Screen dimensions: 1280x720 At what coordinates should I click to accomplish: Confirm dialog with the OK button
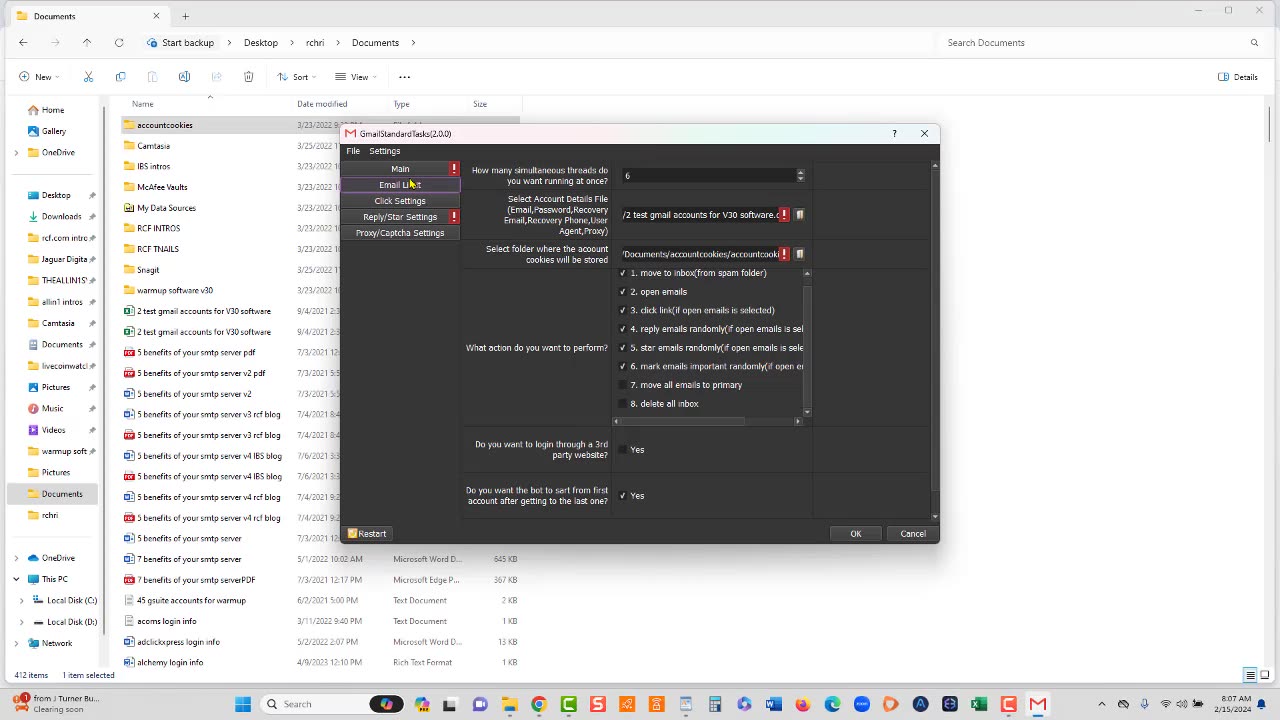856,534
